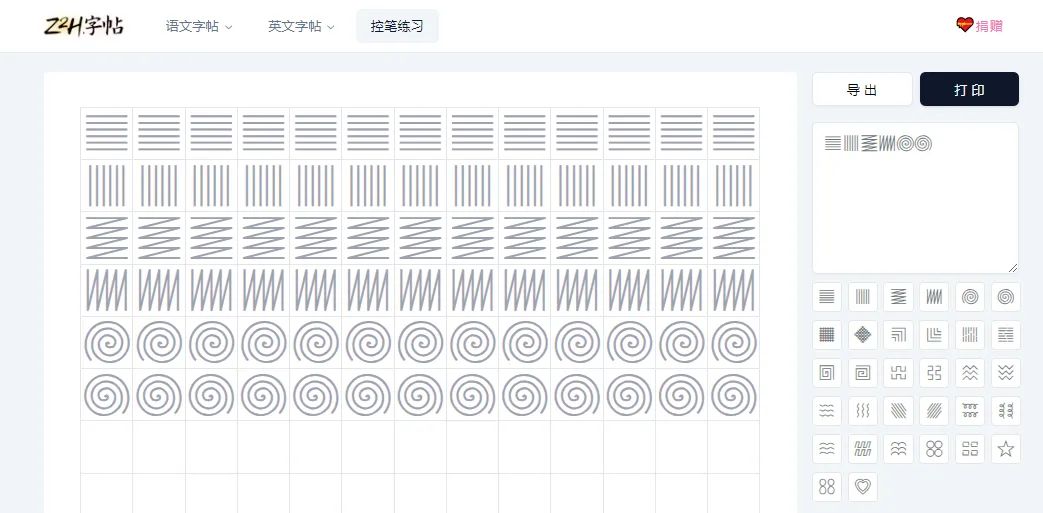Add the figure-eight 88 pattern icon

827,487
